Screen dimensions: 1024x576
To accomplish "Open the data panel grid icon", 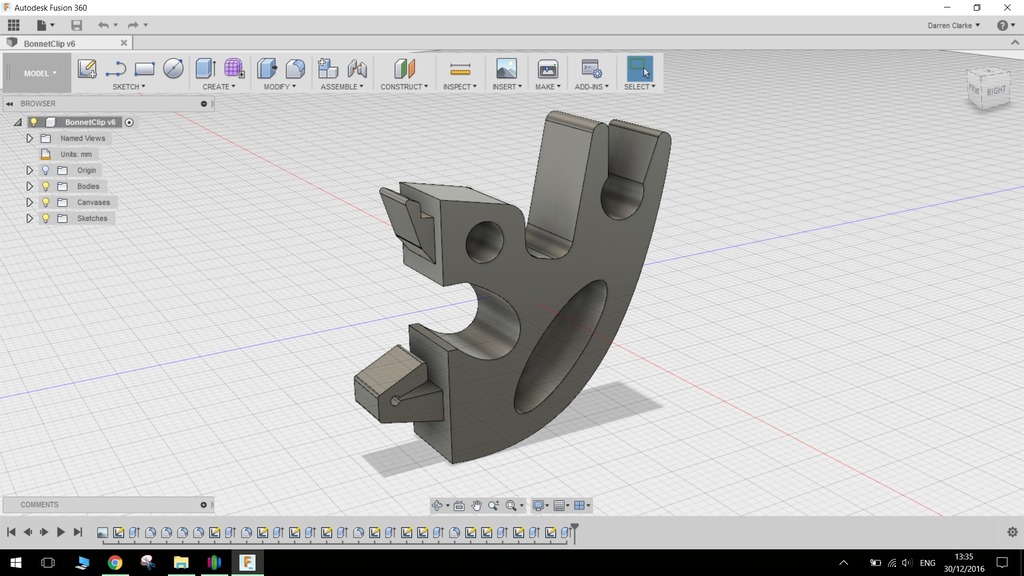I will tap(14, 25).
